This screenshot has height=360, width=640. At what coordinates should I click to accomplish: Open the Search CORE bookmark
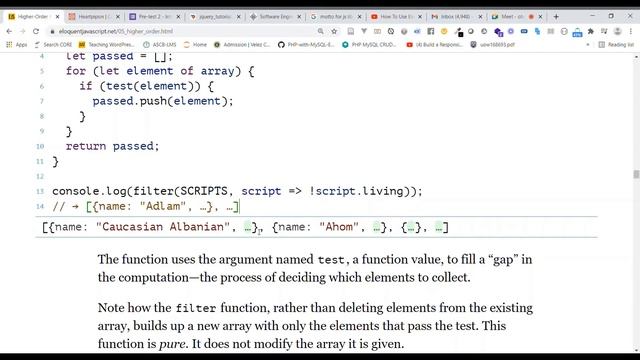(53, 44)
